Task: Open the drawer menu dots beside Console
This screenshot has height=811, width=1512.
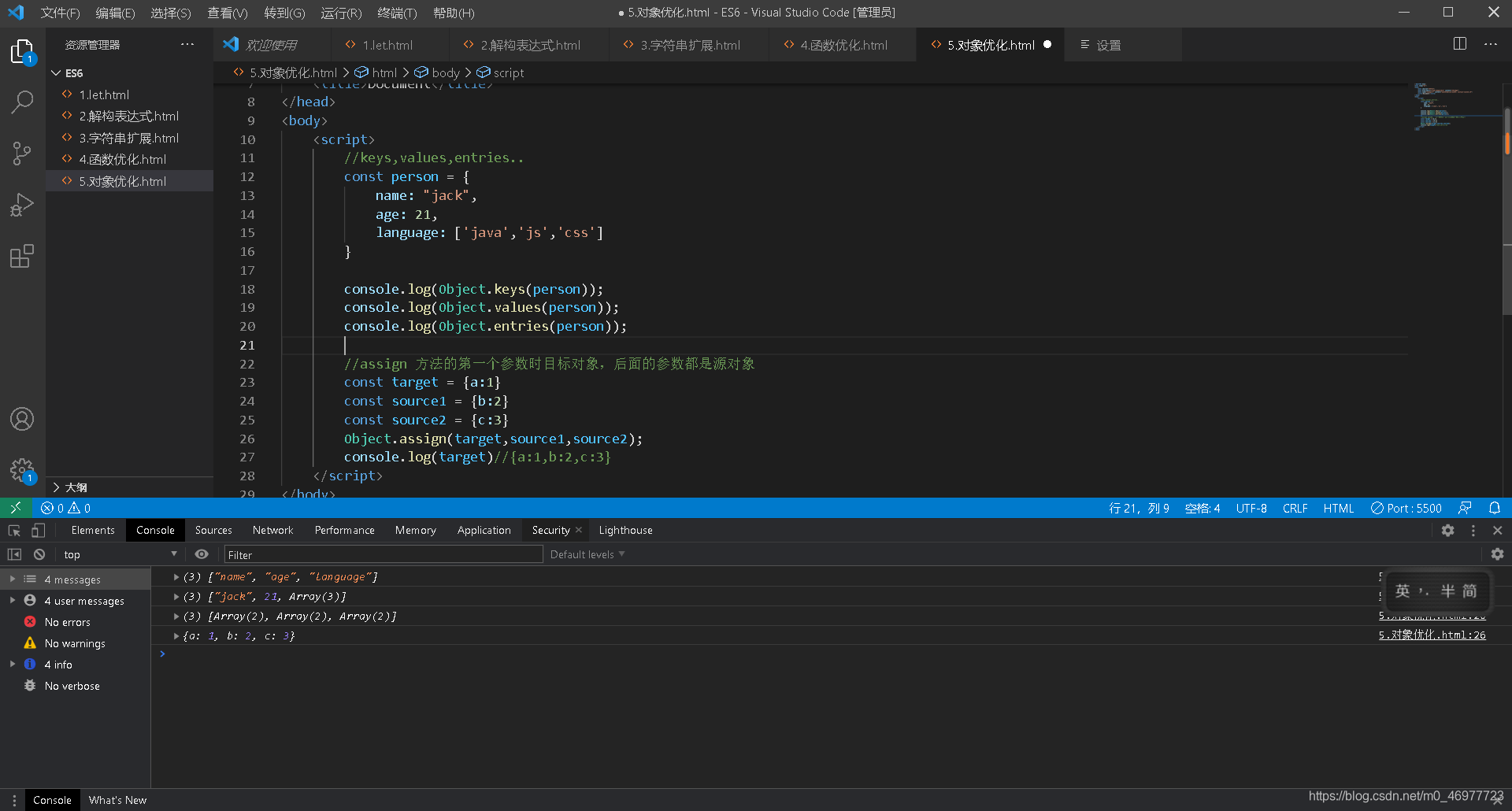Action: click(x=14, y=800)
